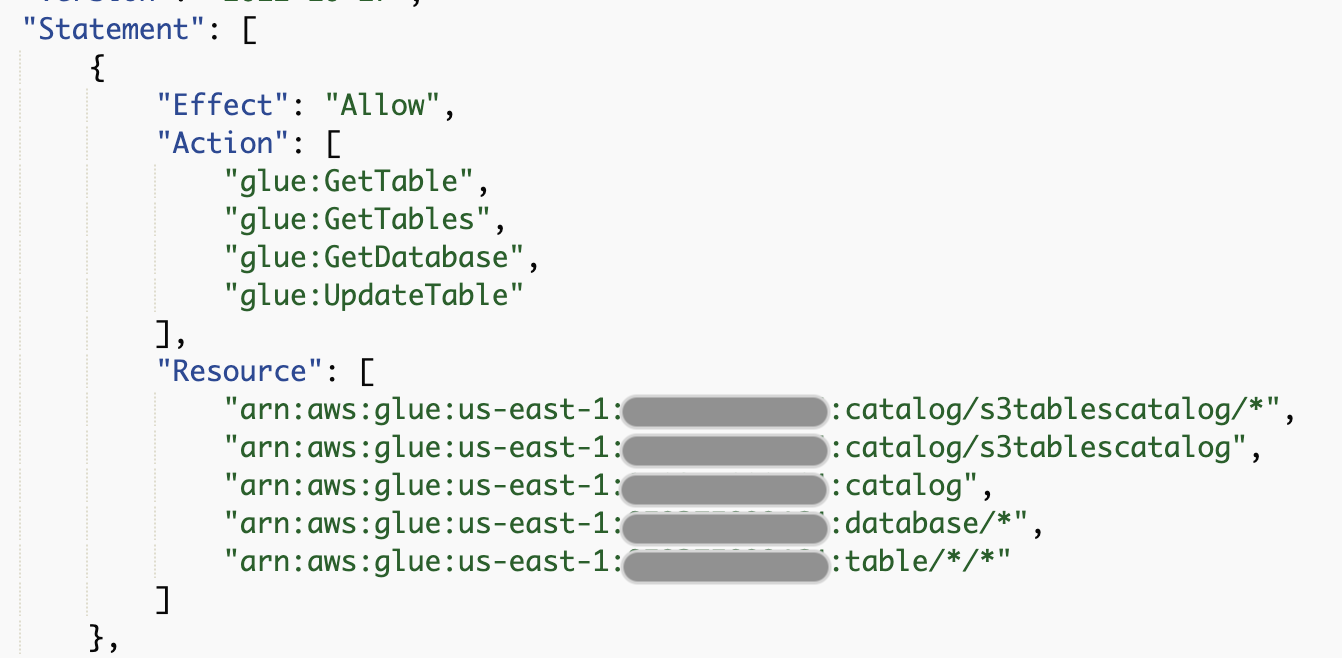1342x658 pixels.
Task: Click the "Resource" key
Action: pos(240,371)
